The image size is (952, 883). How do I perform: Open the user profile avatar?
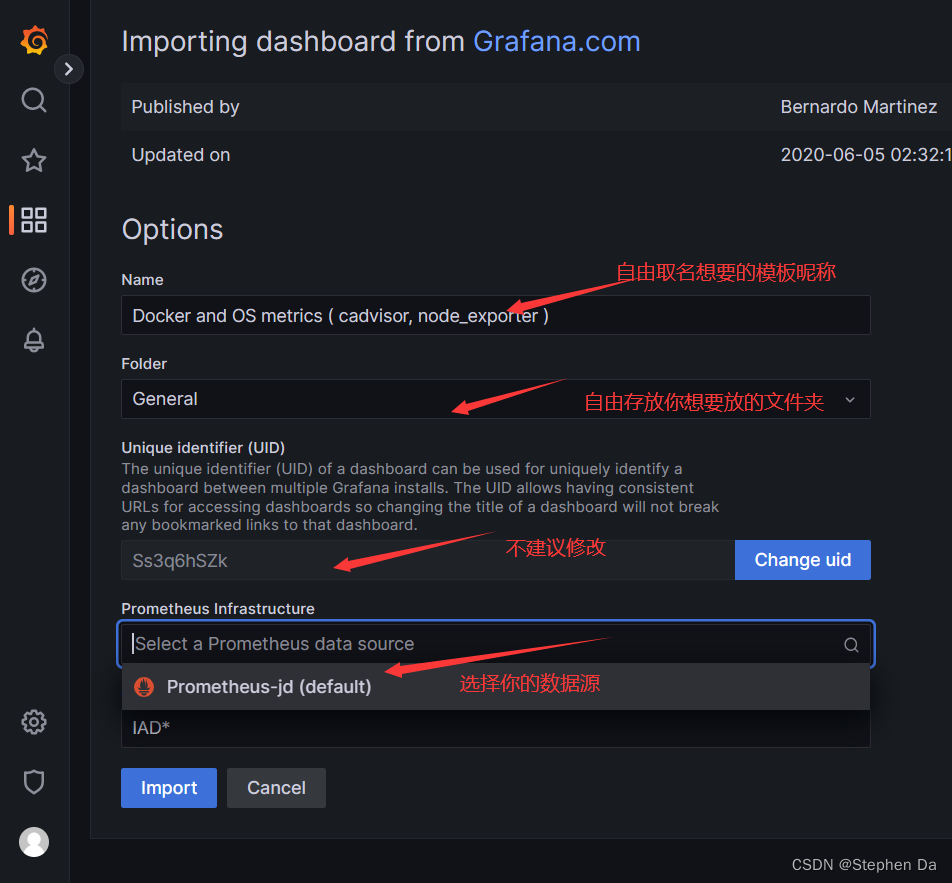click(x=34, y=842)
